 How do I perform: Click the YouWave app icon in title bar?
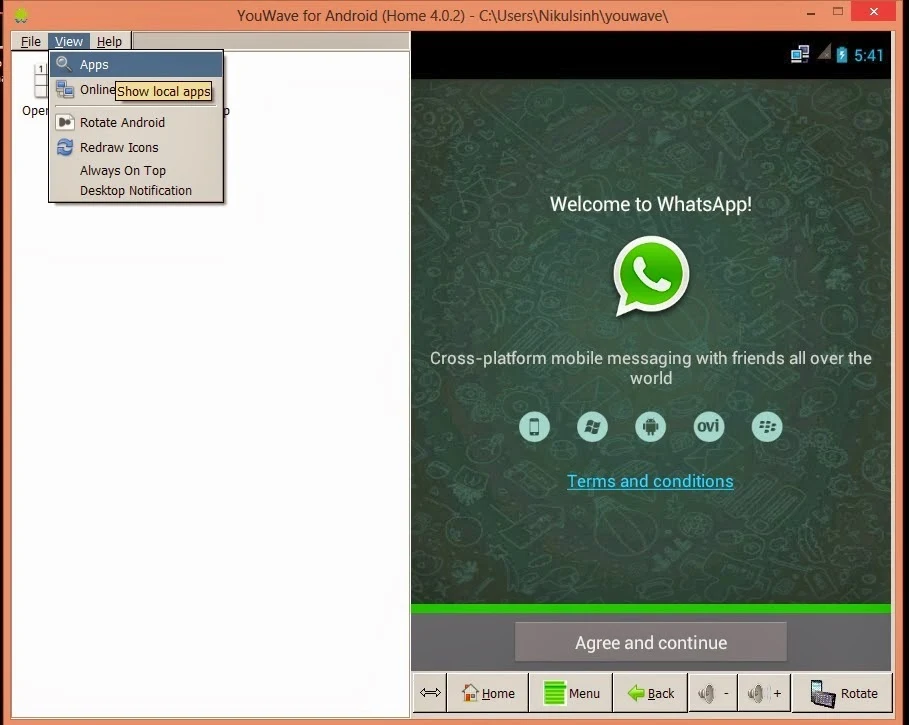tap(21, 15)
